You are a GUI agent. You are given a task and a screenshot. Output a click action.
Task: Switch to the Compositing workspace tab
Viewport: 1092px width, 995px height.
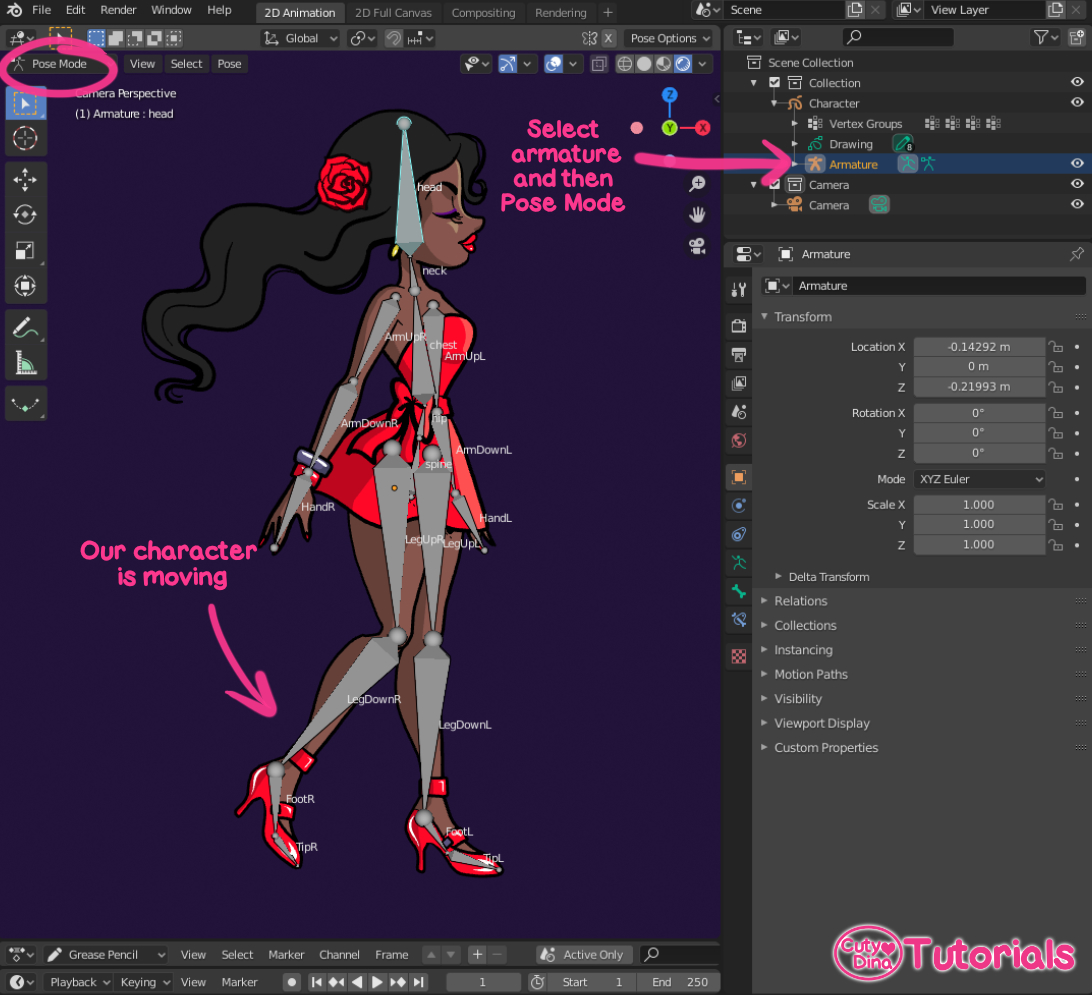(483, 13)
